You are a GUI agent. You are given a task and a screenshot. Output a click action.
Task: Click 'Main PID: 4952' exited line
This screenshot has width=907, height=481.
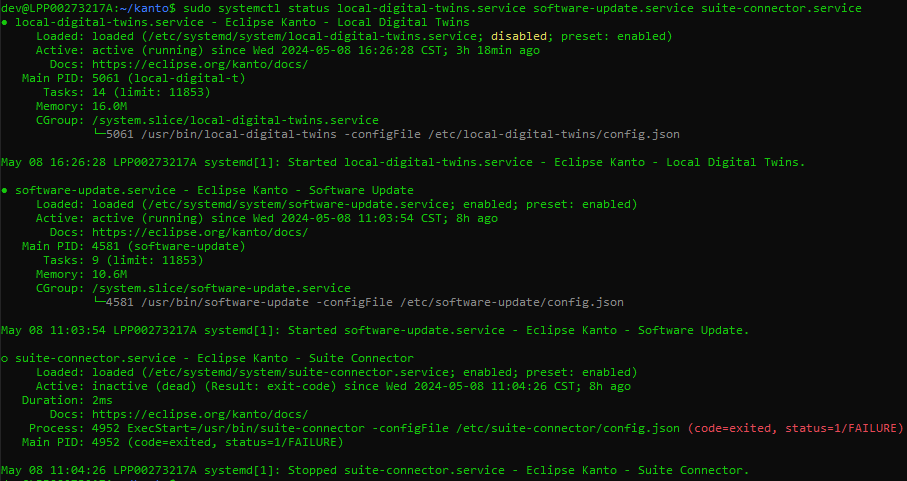183,442
